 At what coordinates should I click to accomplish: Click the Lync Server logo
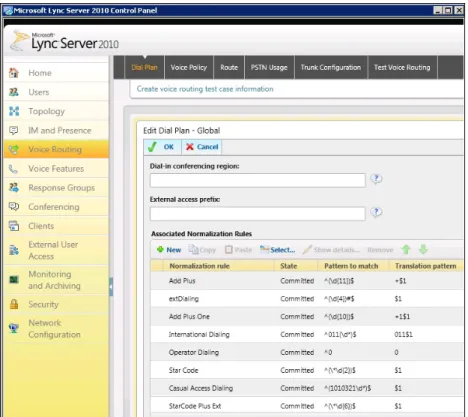coord(64,42)
